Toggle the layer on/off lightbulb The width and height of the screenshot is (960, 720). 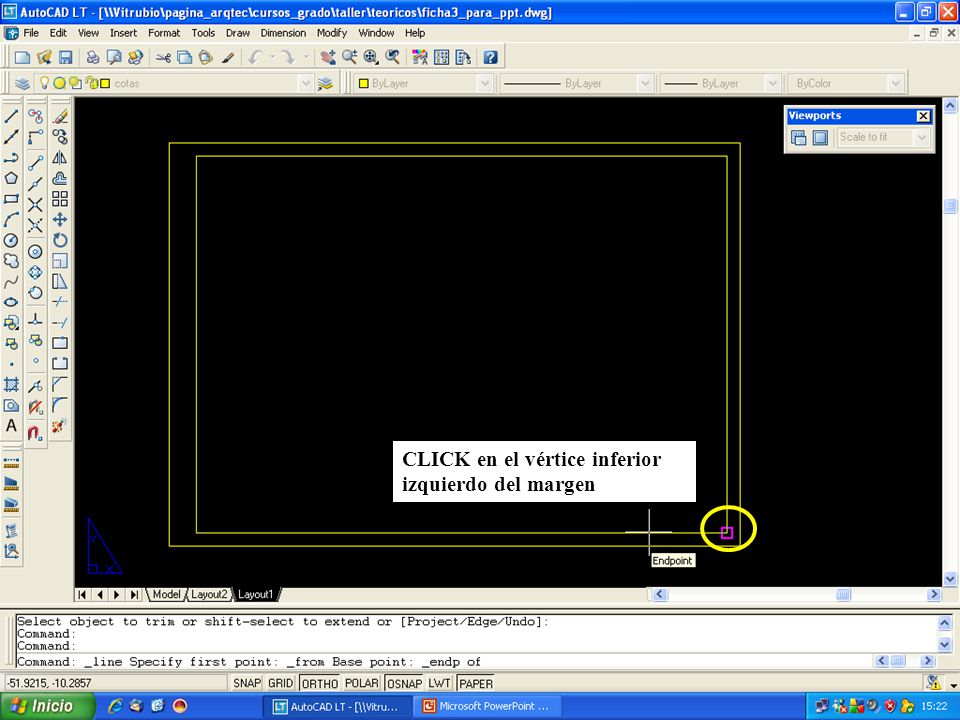point(44,83)
